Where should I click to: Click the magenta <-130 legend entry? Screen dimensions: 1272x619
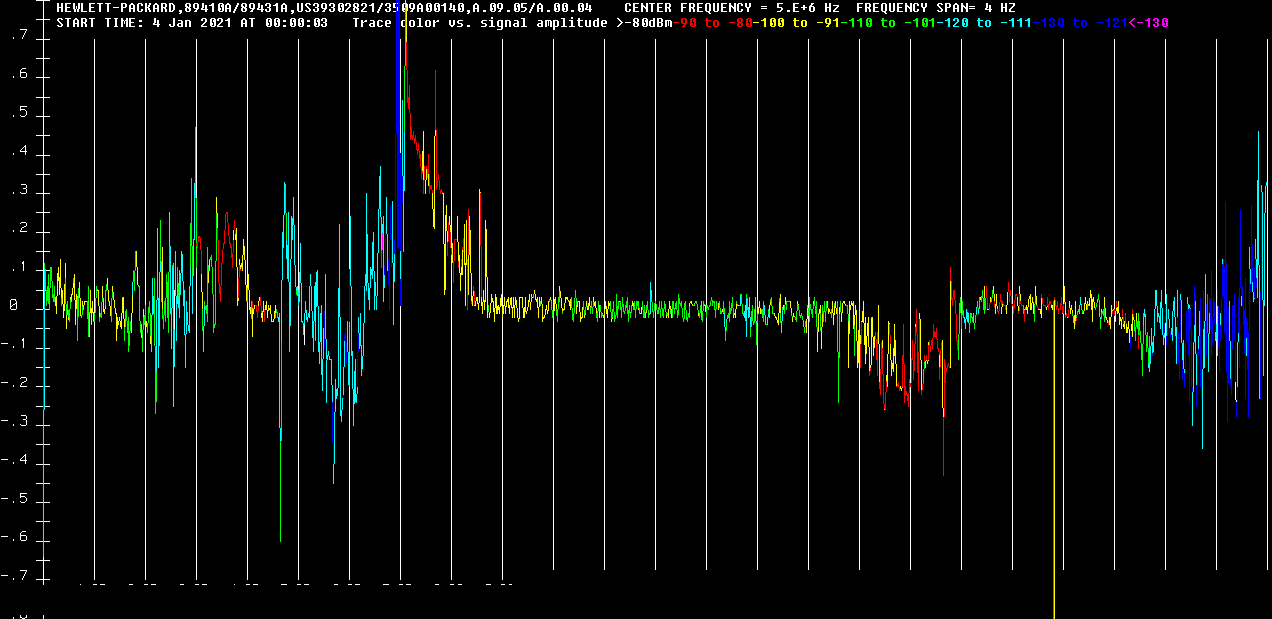(1148, 23)
